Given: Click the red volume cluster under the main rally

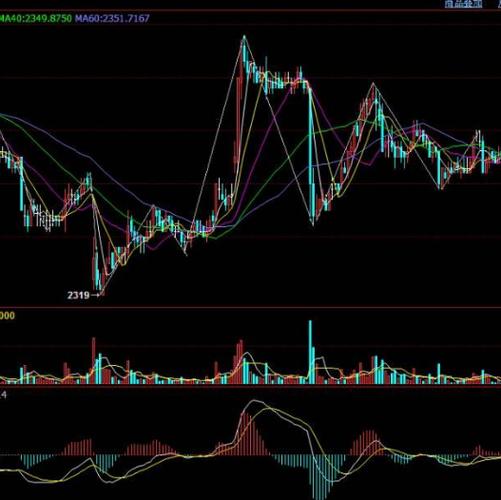Looking at the screenshot, I should 237,363.
